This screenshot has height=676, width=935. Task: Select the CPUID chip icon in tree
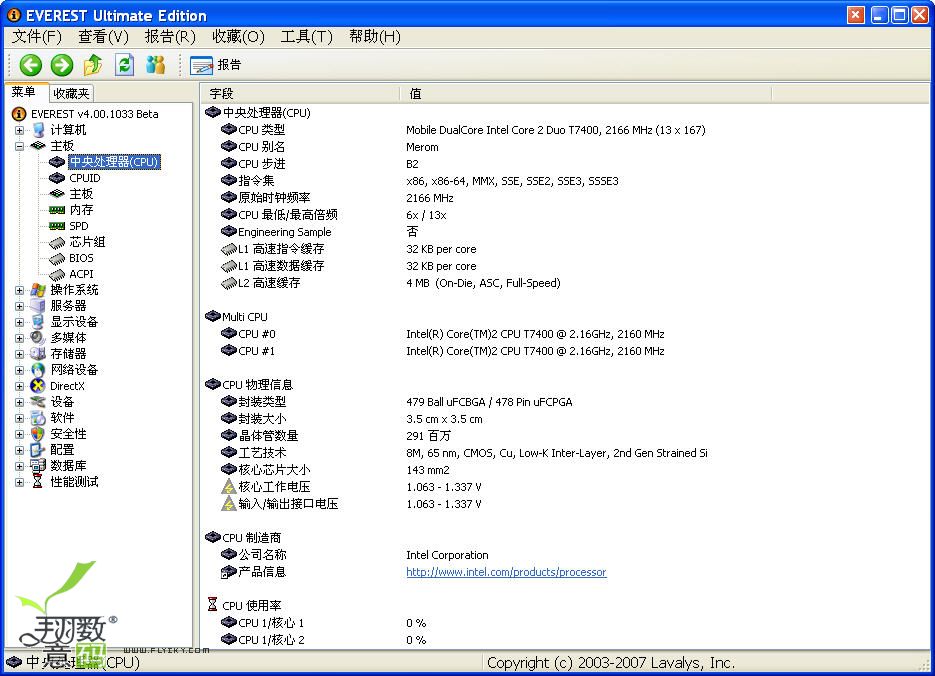(x=57, y=178)
